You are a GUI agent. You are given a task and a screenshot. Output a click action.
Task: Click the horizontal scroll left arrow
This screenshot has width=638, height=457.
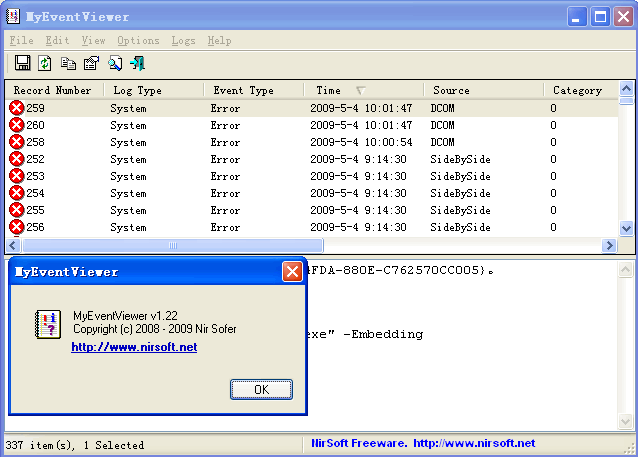pyautogui.click(x=13, y=245)
